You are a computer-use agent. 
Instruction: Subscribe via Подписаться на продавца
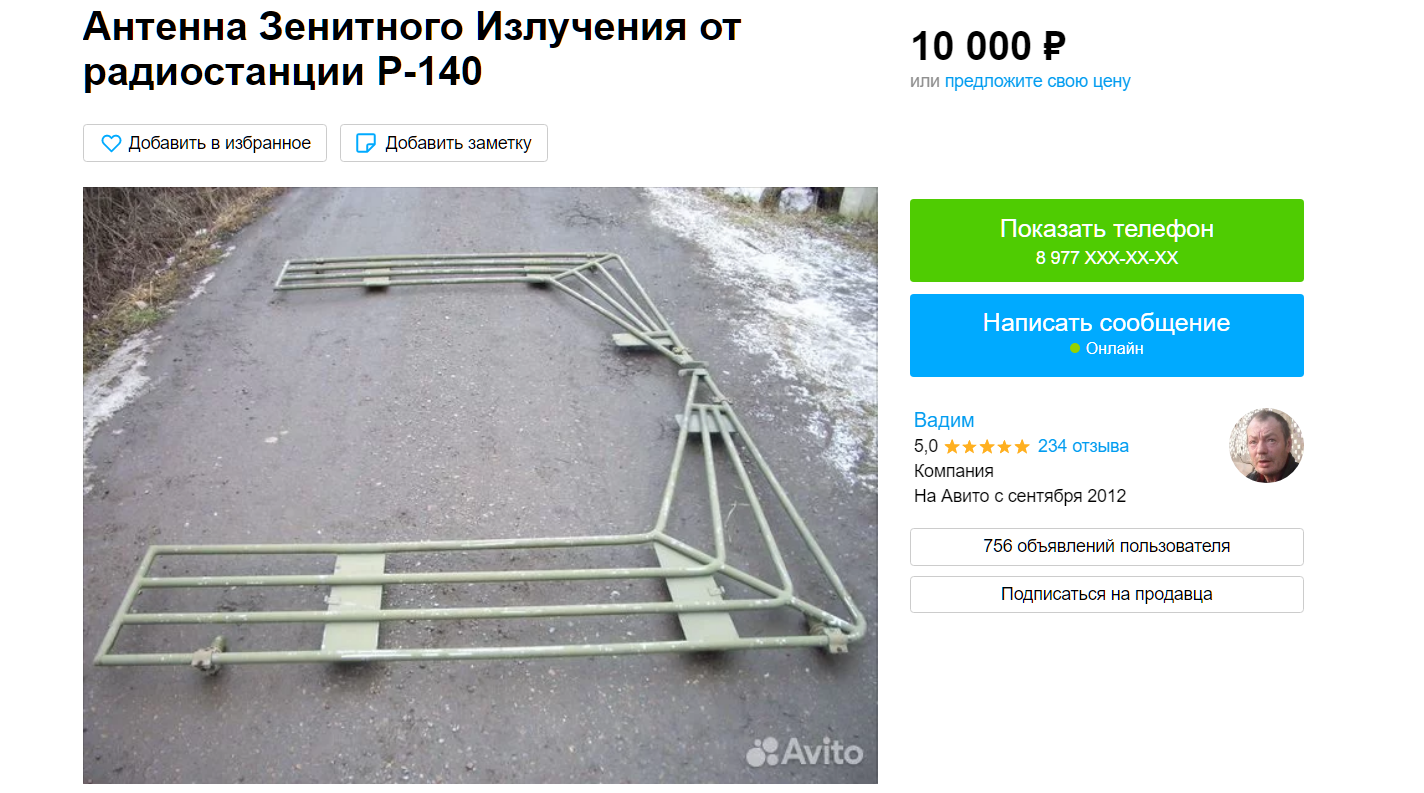pos(1107,595)
